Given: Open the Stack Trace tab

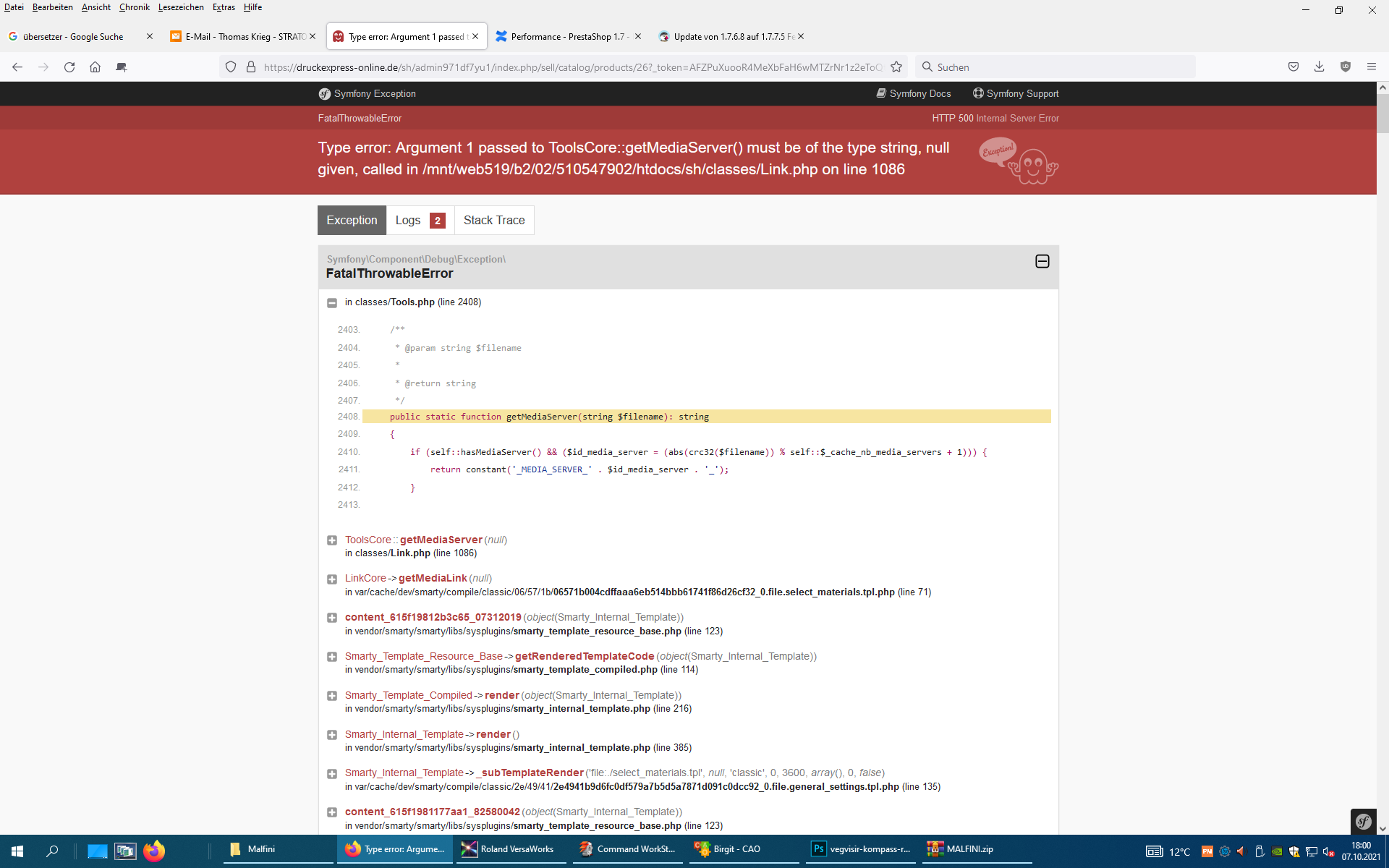Looking at the screenshot, I should tap(494, 221).
